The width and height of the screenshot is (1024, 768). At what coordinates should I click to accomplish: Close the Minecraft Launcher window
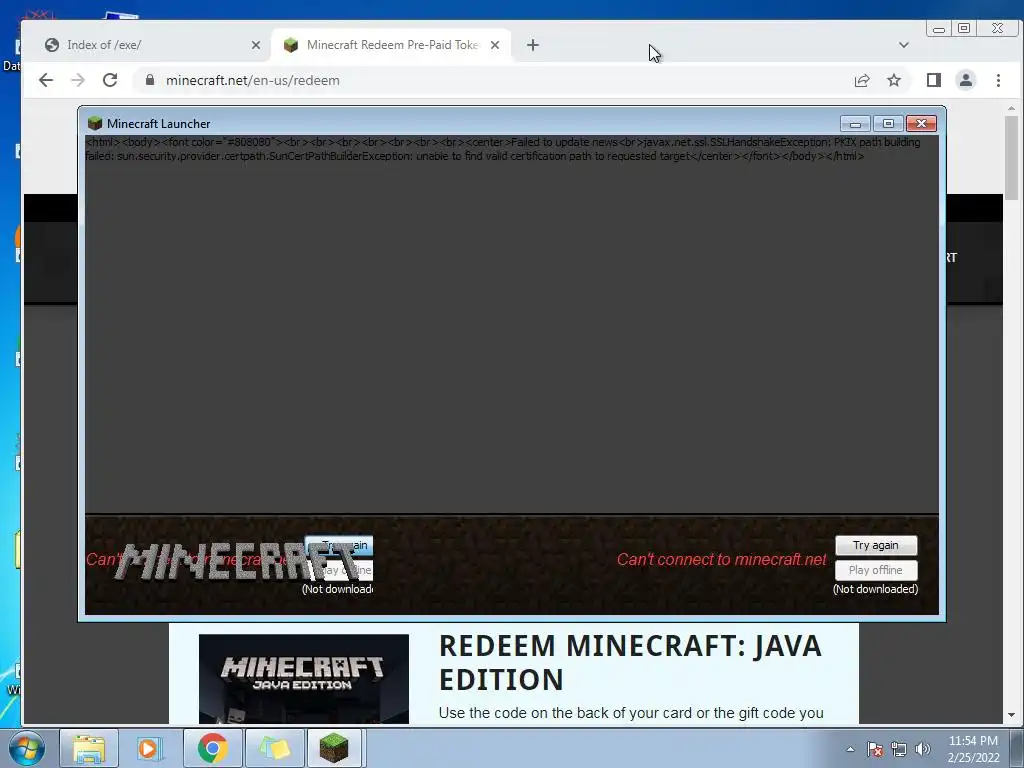coord(921,123)
